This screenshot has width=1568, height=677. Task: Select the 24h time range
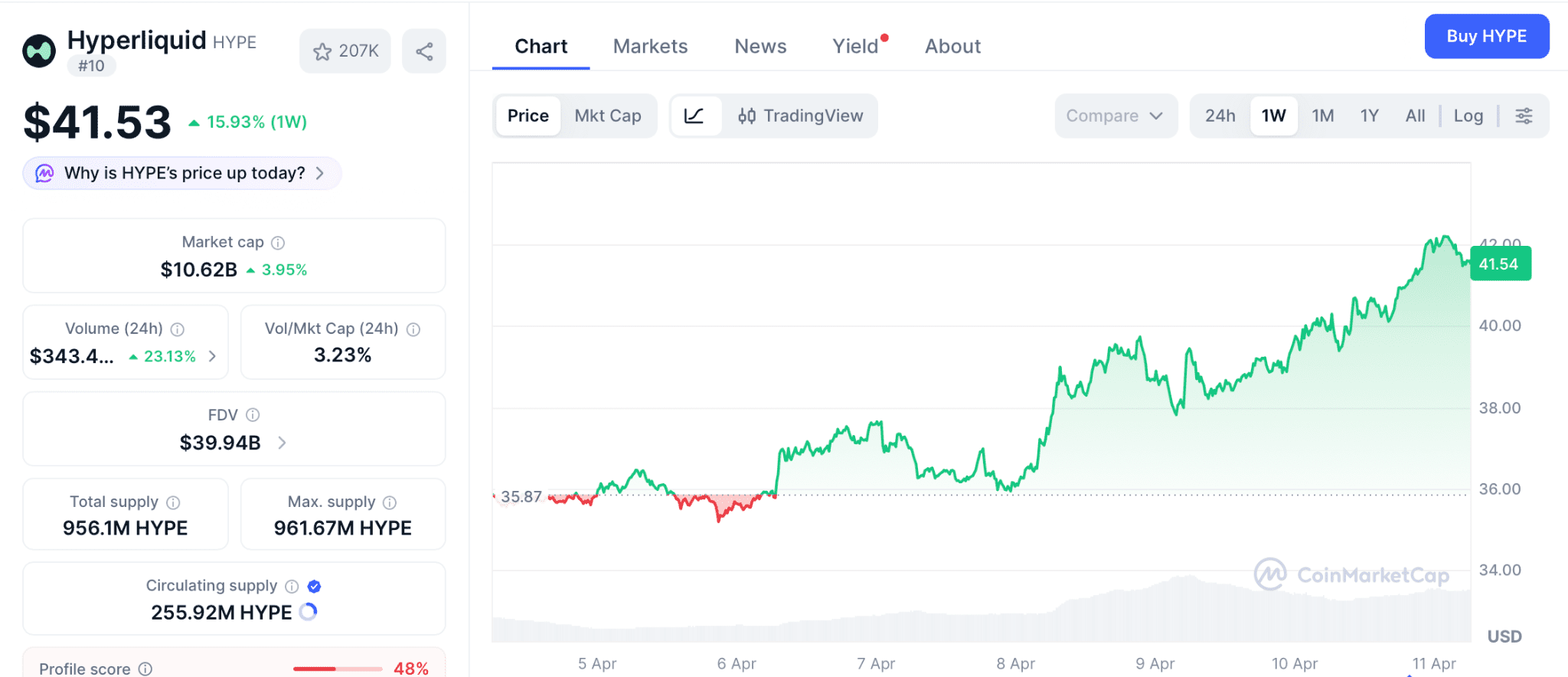[1220, 116]
